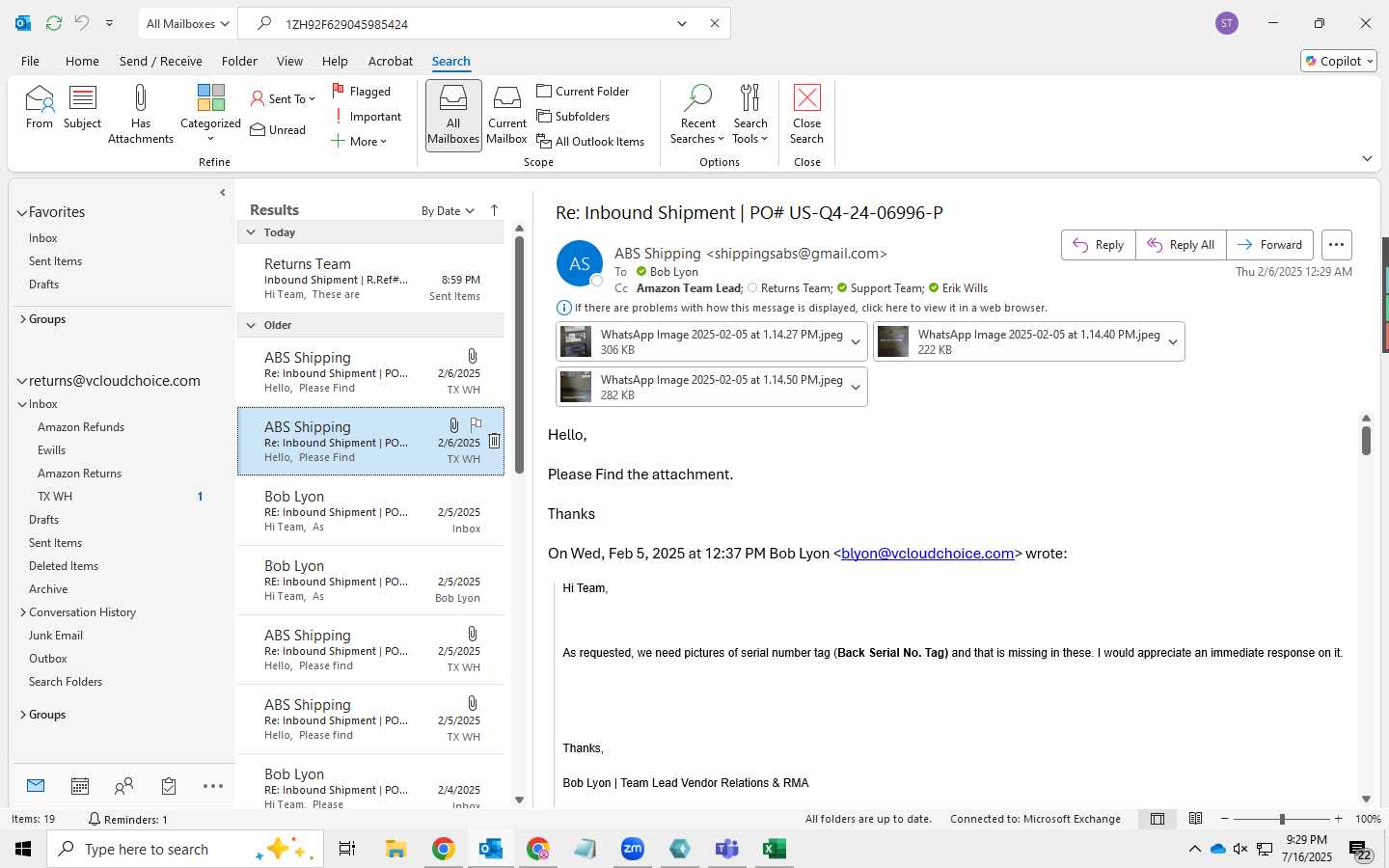
Task: Click the Undo icon in title bar
Action: pyautogui.click(x=82, y=23)
